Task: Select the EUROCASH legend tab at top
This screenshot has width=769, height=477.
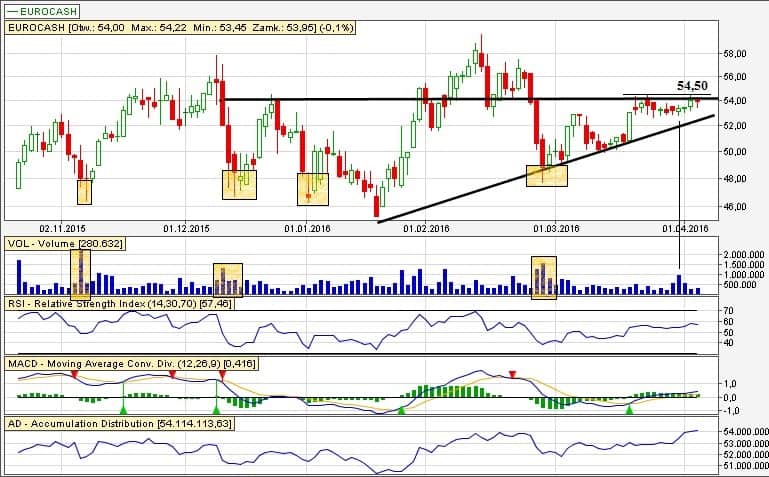Action: [x=38, y=11]
